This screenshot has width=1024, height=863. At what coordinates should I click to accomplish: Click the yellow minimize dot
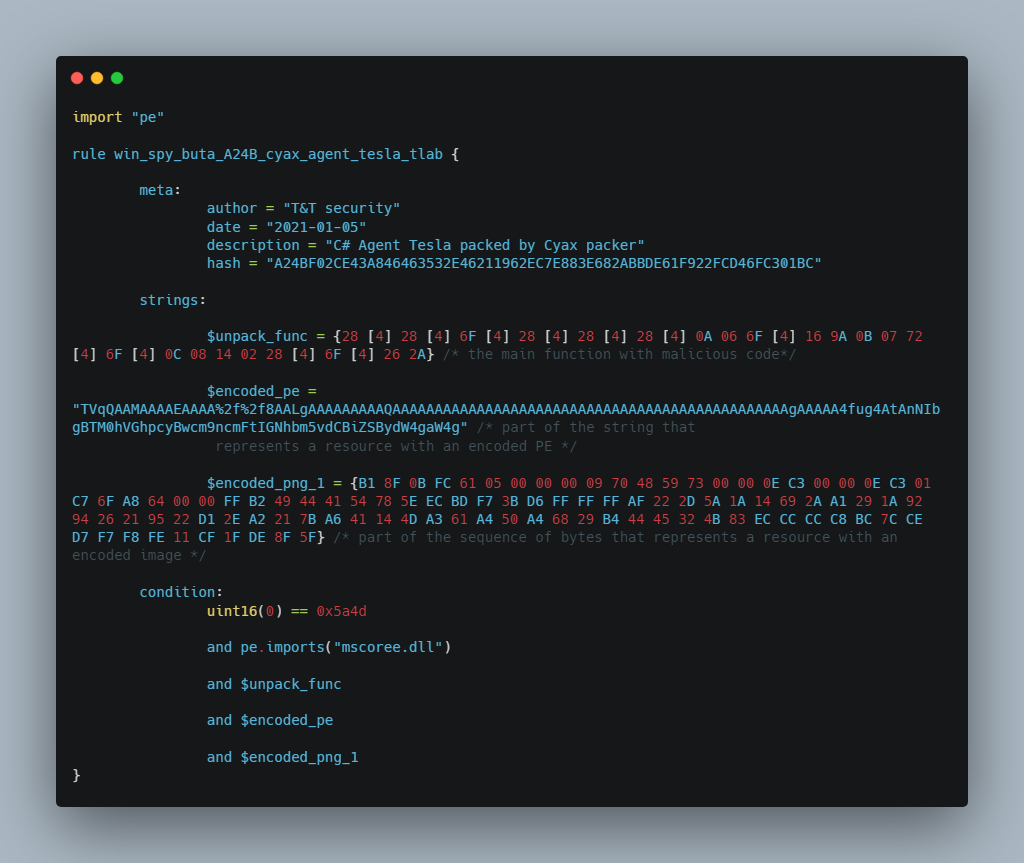97,78
